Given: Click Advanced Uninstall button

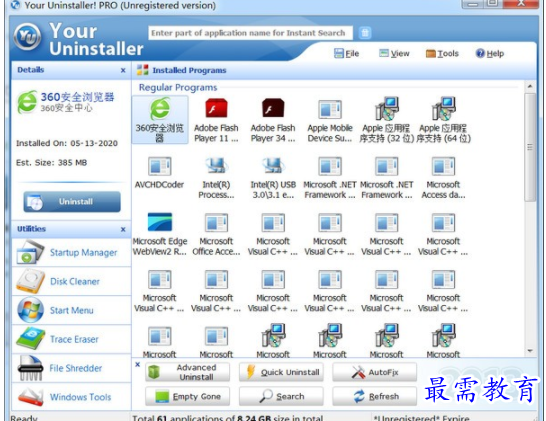Looking at the screenshot, I should click(x=187, y=372).
